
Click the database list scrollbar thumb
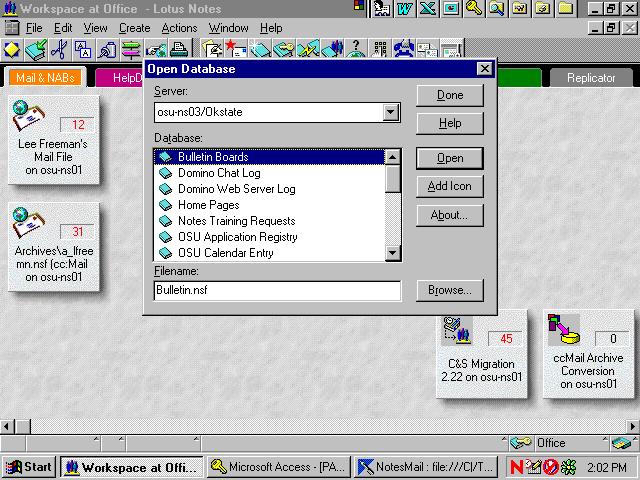393,179
